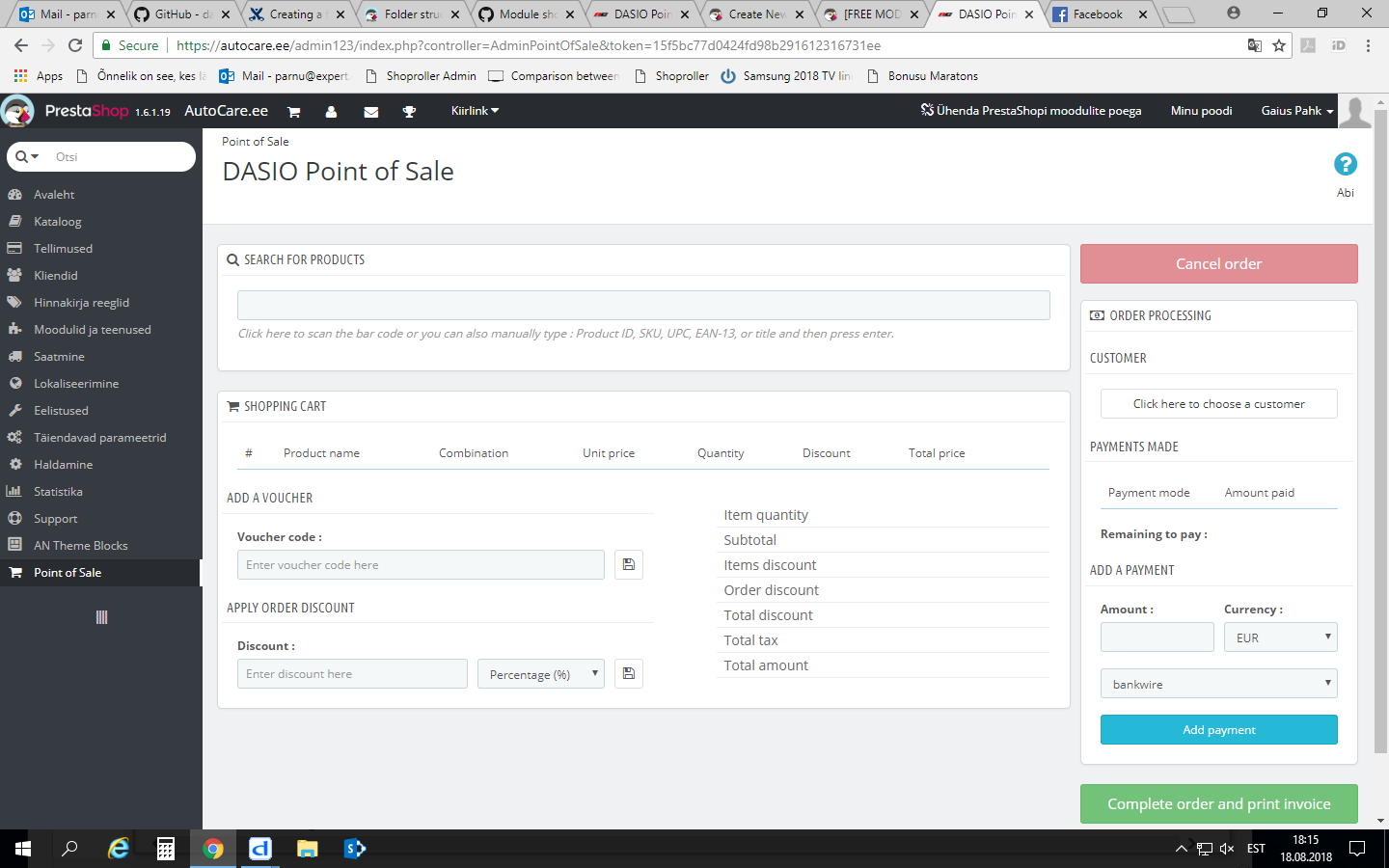Screen dimensions: 1389x868
Task: Switch to the [FREE MOD browser tab
Action: [x=871, y=14]
